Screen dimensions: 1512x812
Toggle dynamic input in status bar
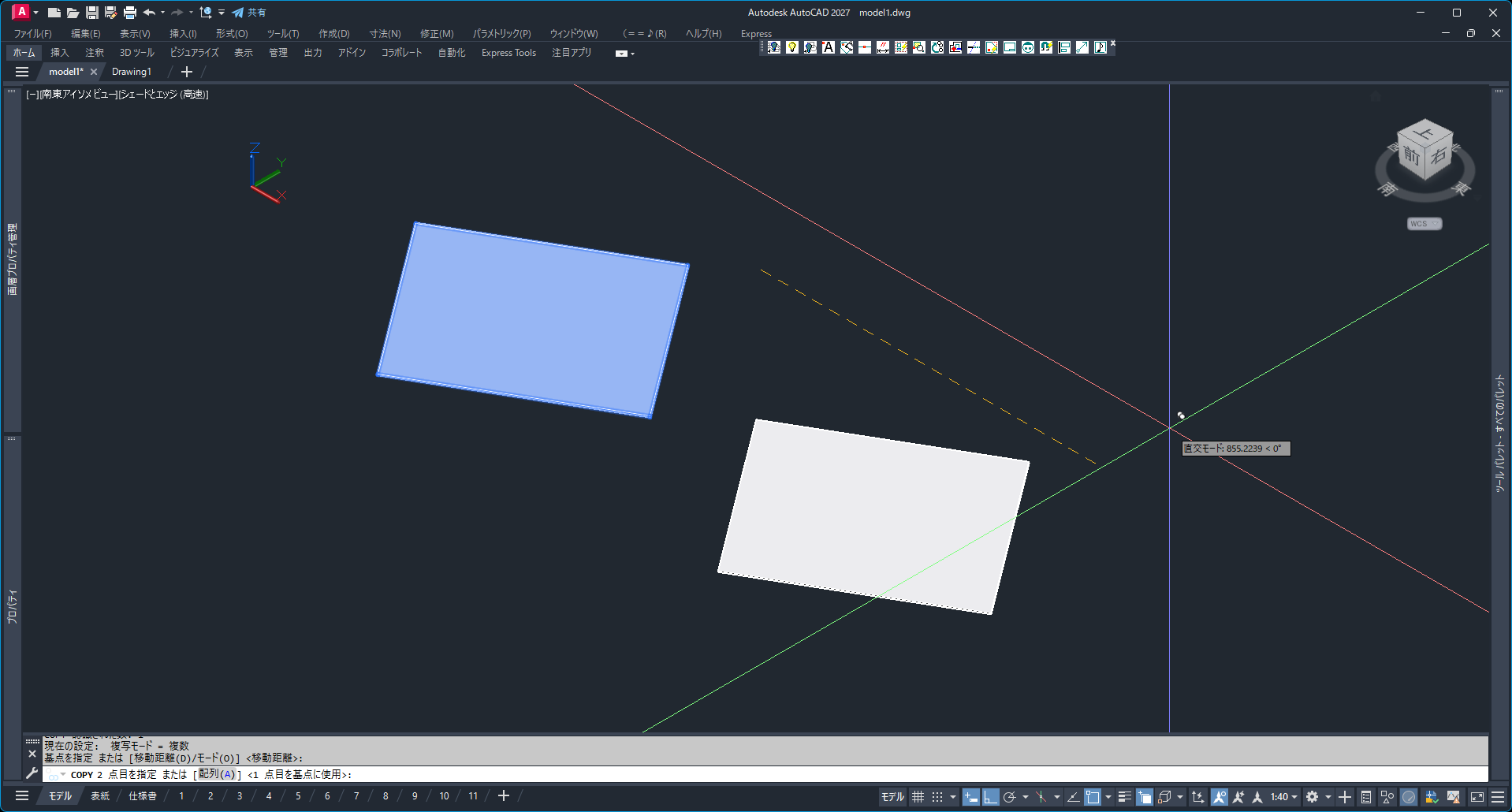coord(971,797)
